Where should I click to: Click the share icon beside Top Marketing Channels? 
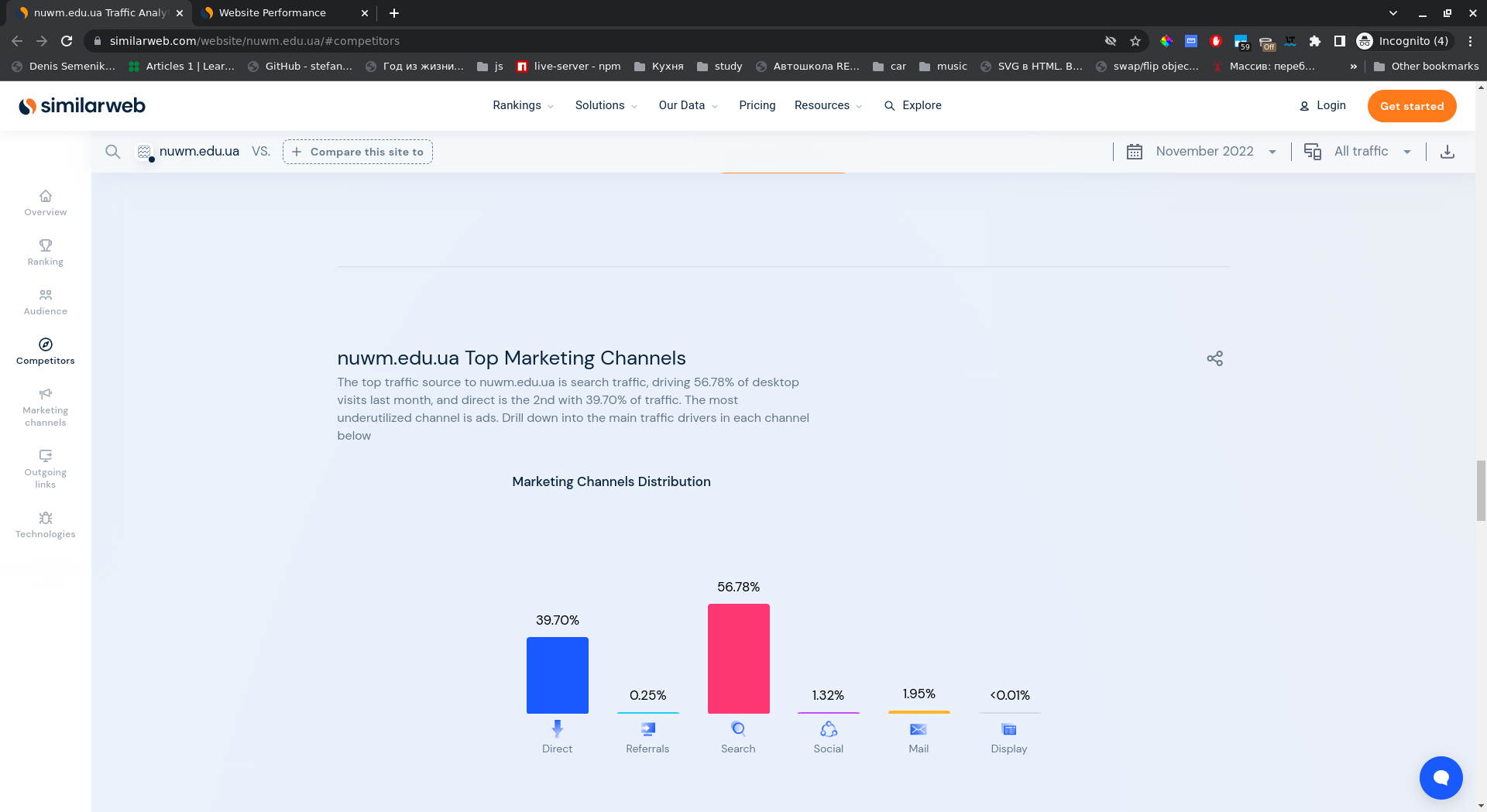pos(1214,358)
